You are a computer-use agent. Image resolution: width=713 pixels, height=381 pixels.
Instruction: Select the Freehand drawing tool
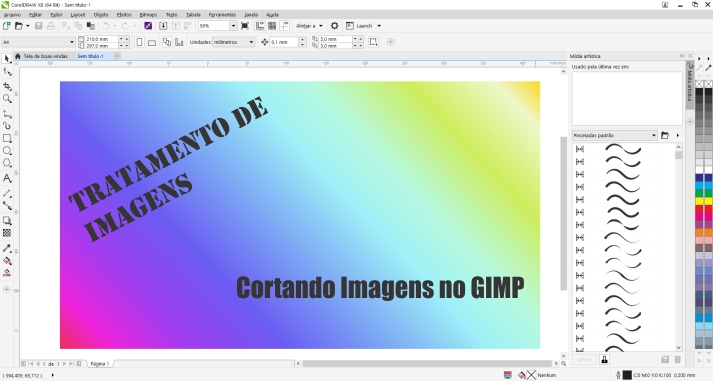[7, 113]
